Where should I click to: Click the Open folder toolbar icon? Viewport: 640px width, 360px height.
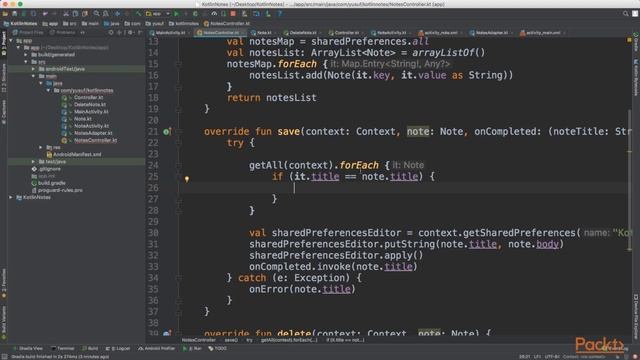click(x=5, y=14)
